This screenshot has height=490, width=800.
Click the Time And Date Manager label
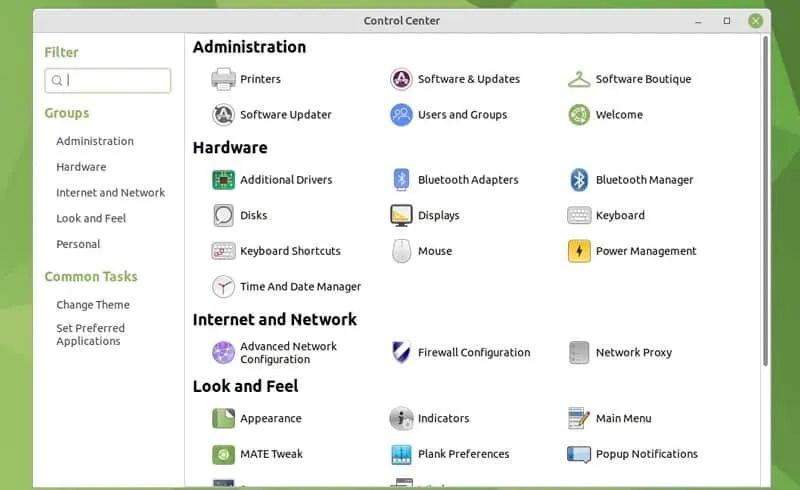301,287
